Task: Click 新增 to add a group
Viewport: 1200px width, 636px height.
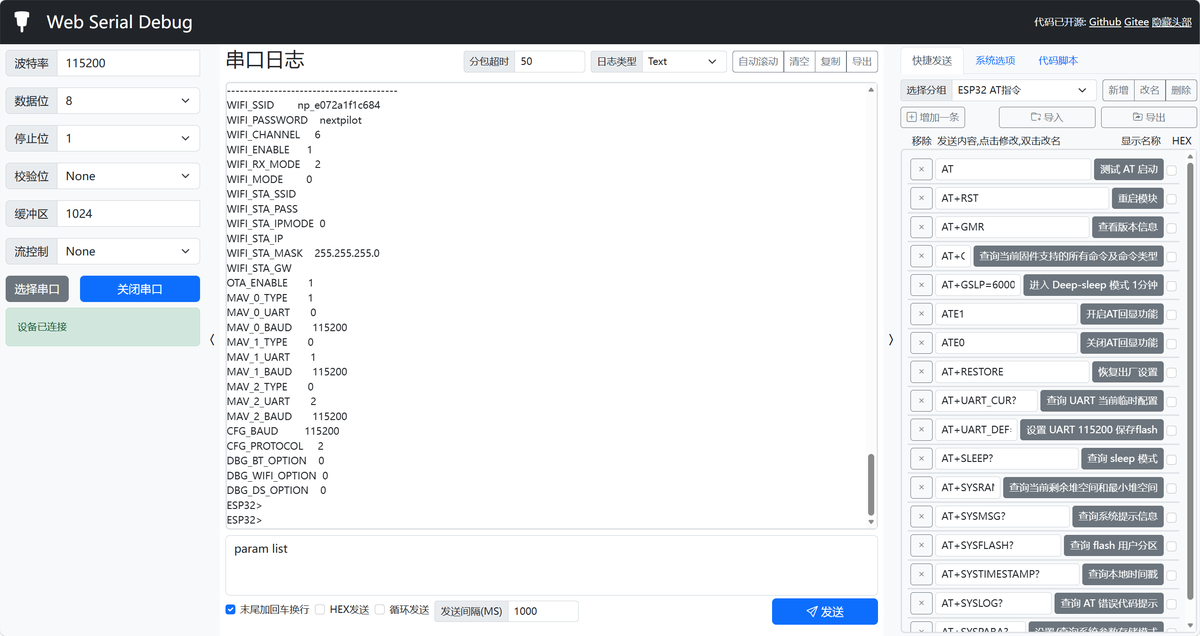Action: (x=1118, y=90)
